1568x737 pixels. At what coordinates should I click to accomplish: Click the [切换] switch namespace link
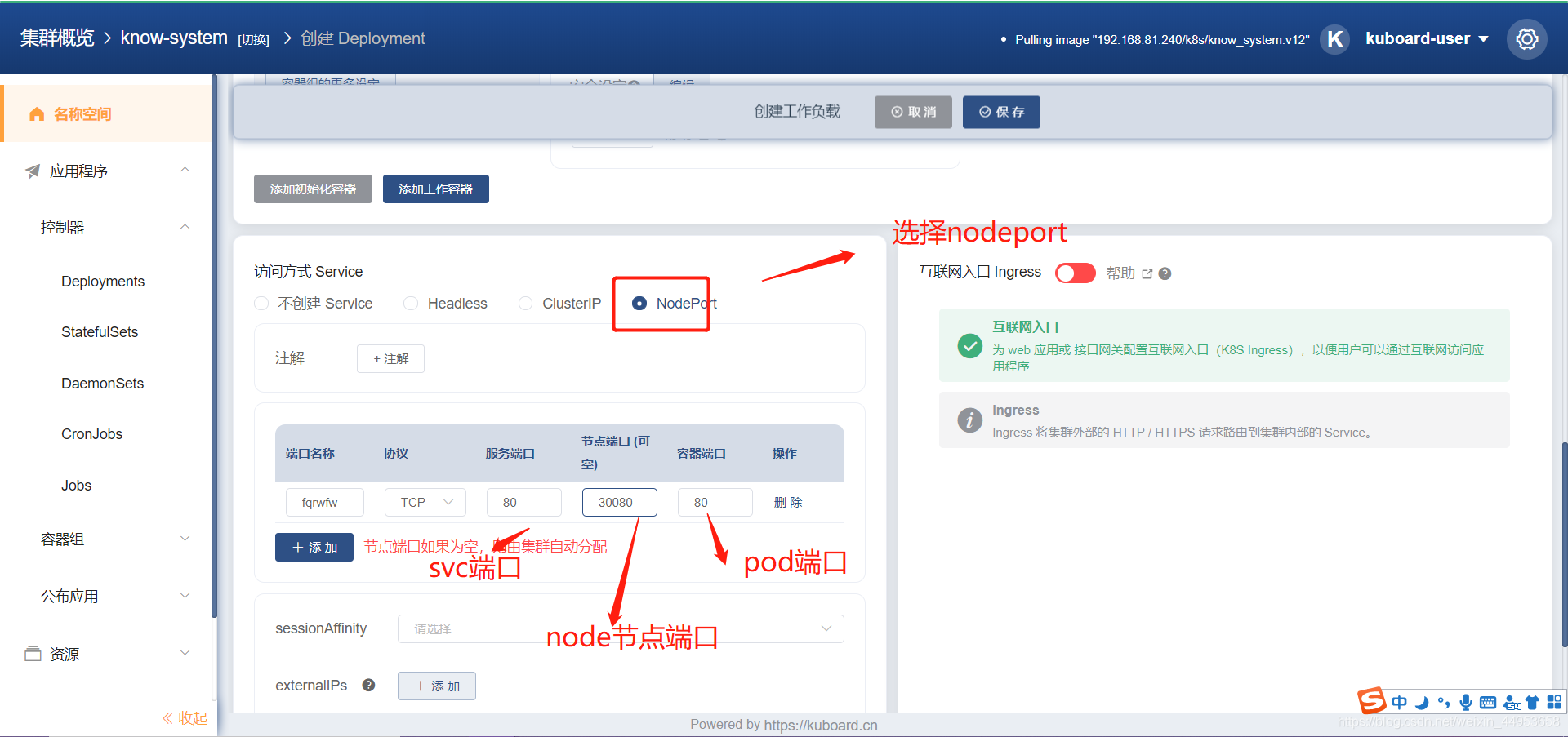click(253, 40)
